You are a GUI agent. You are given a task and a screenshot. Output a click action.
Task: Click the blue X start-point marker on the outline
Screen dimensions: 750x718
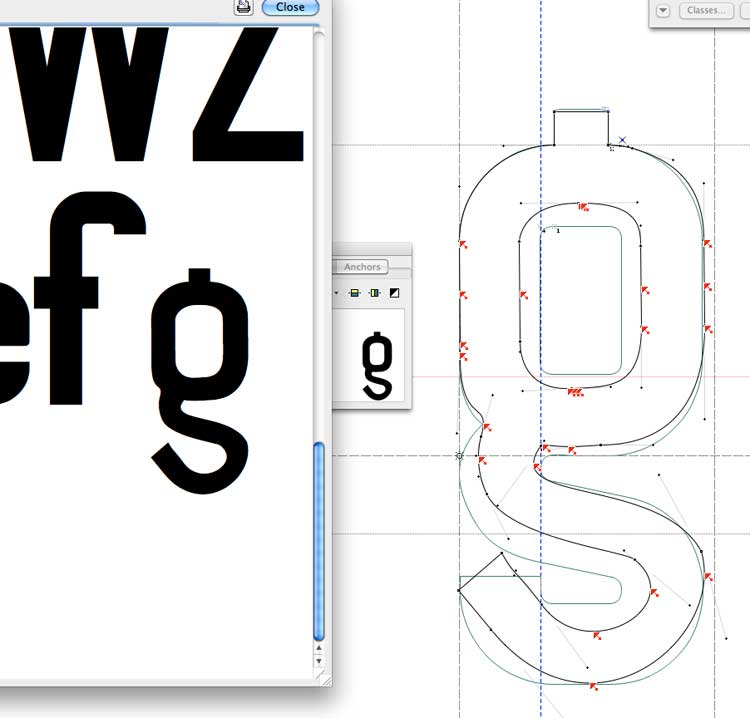pyautogui.click(x=622, y=140)
